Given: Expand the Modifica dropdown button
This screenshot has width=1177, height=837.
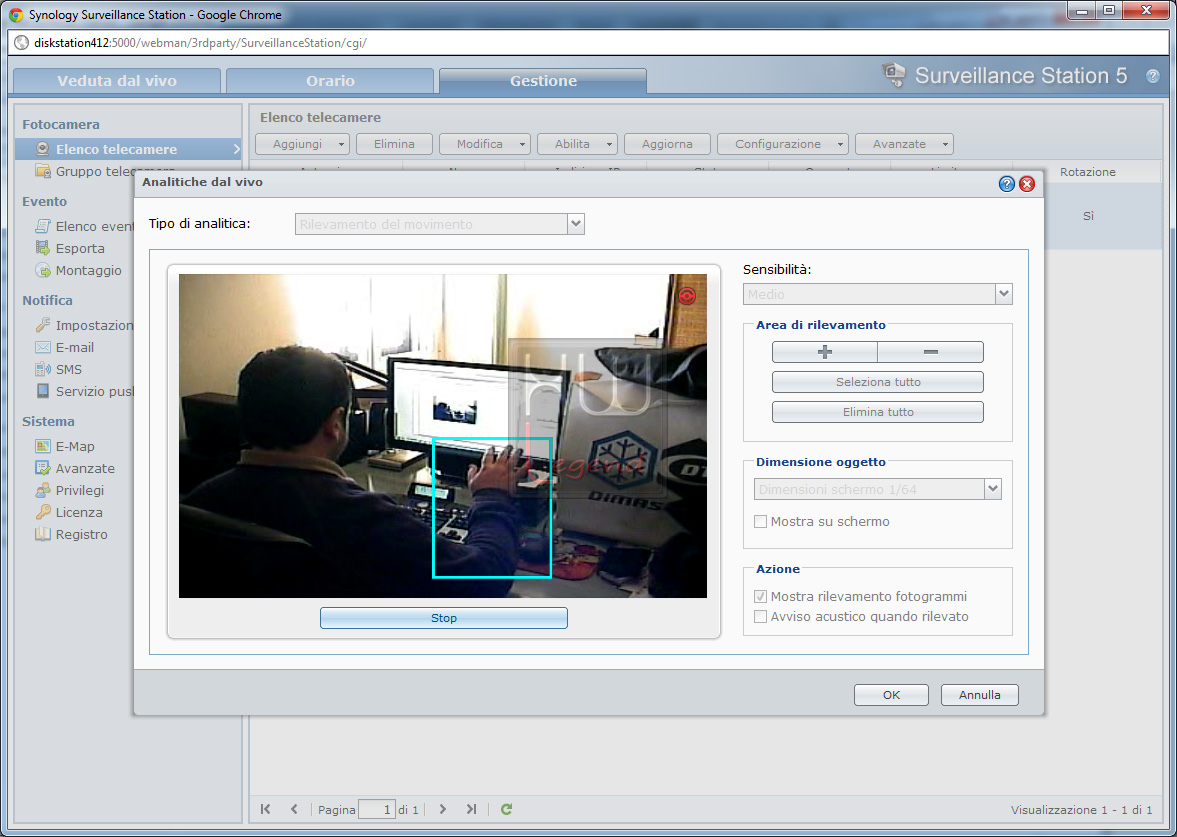Looking at the screenshot, I should (x=522, y=144).
